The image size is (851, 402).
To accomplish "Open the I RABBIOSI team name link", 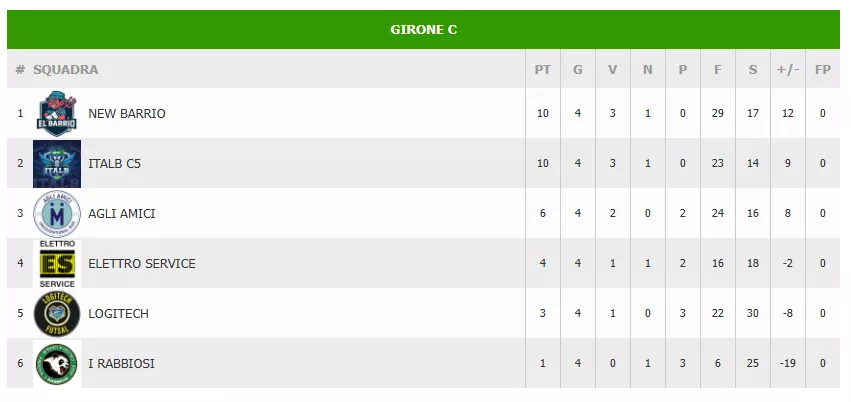I will pos(122,364).
